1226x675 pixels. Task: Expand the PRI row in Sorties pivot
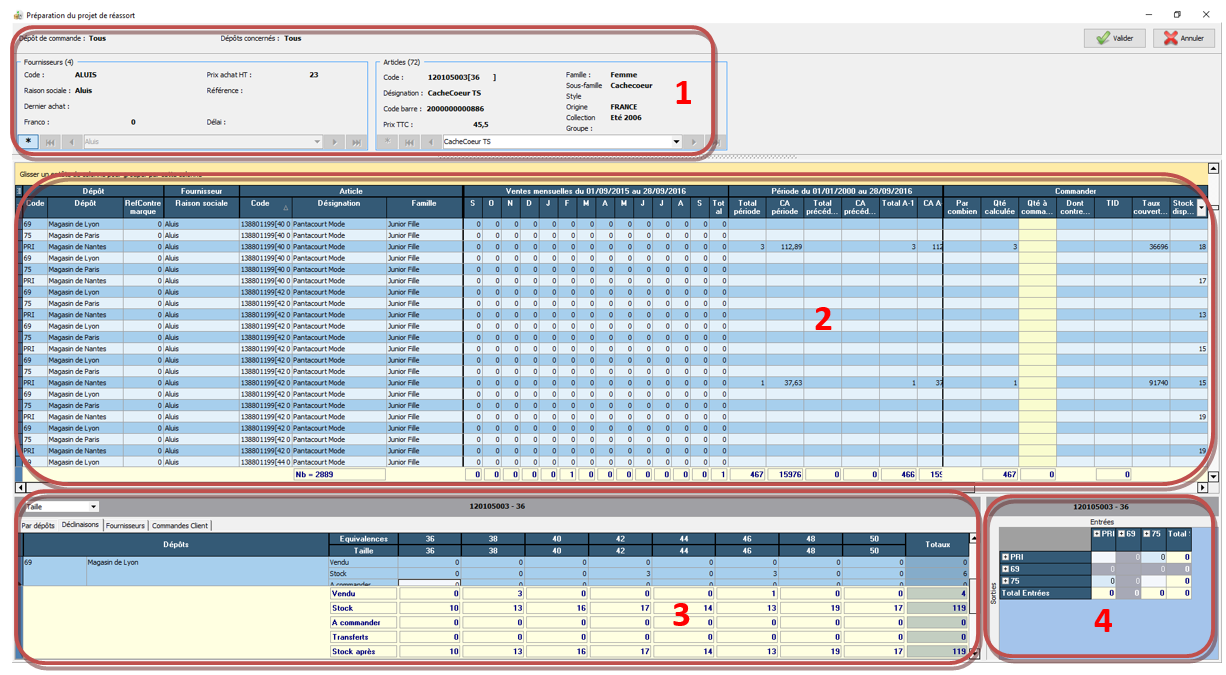pos(1005,557)
